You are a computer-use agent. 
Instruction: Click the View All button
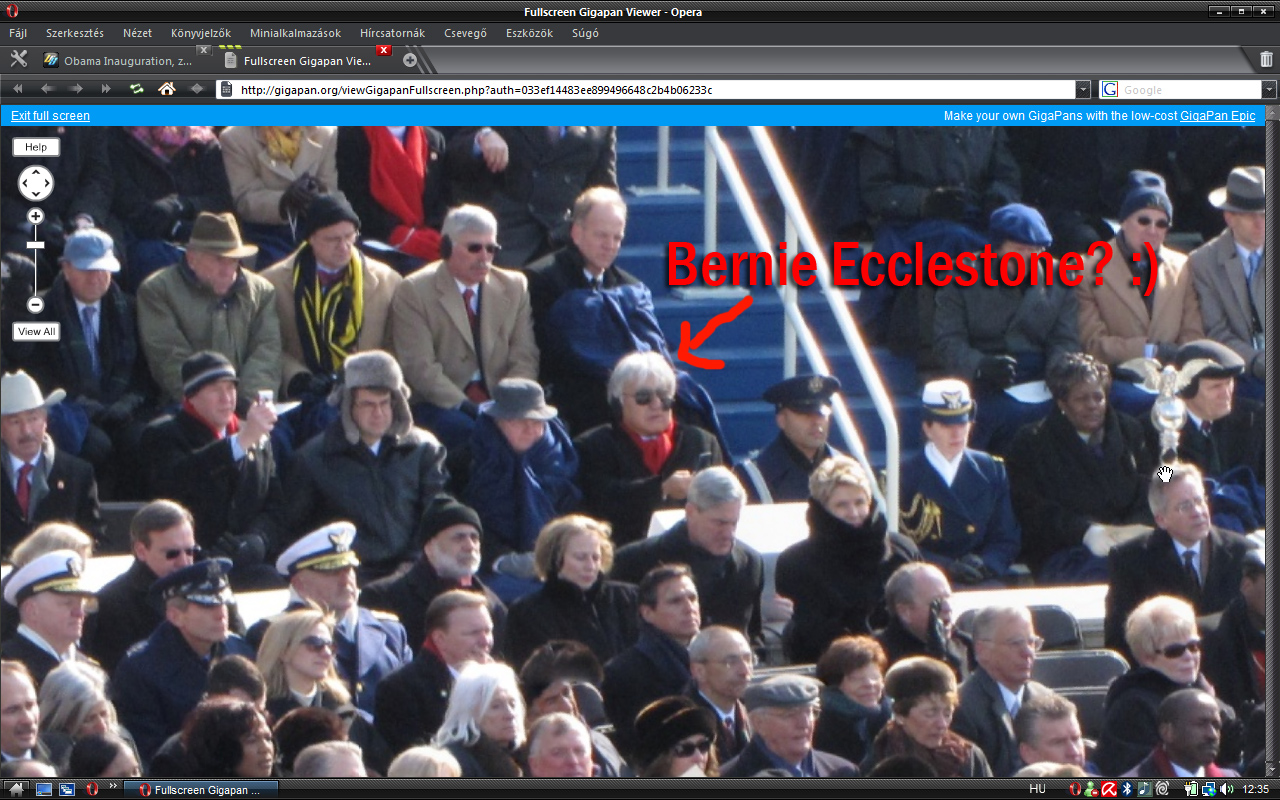(36, 331)
